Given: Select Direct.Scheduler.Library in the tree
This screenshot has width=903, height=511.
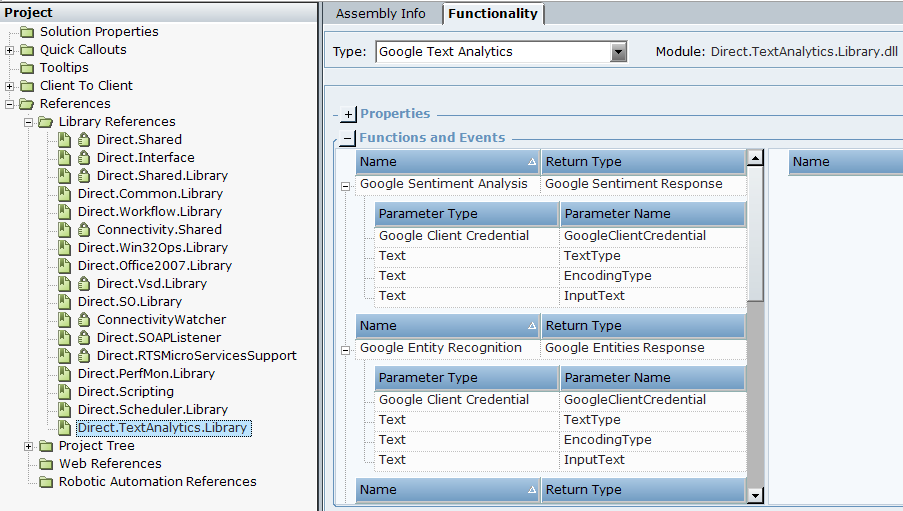Looking at the screenshot, I should click(x=152, y=410).
